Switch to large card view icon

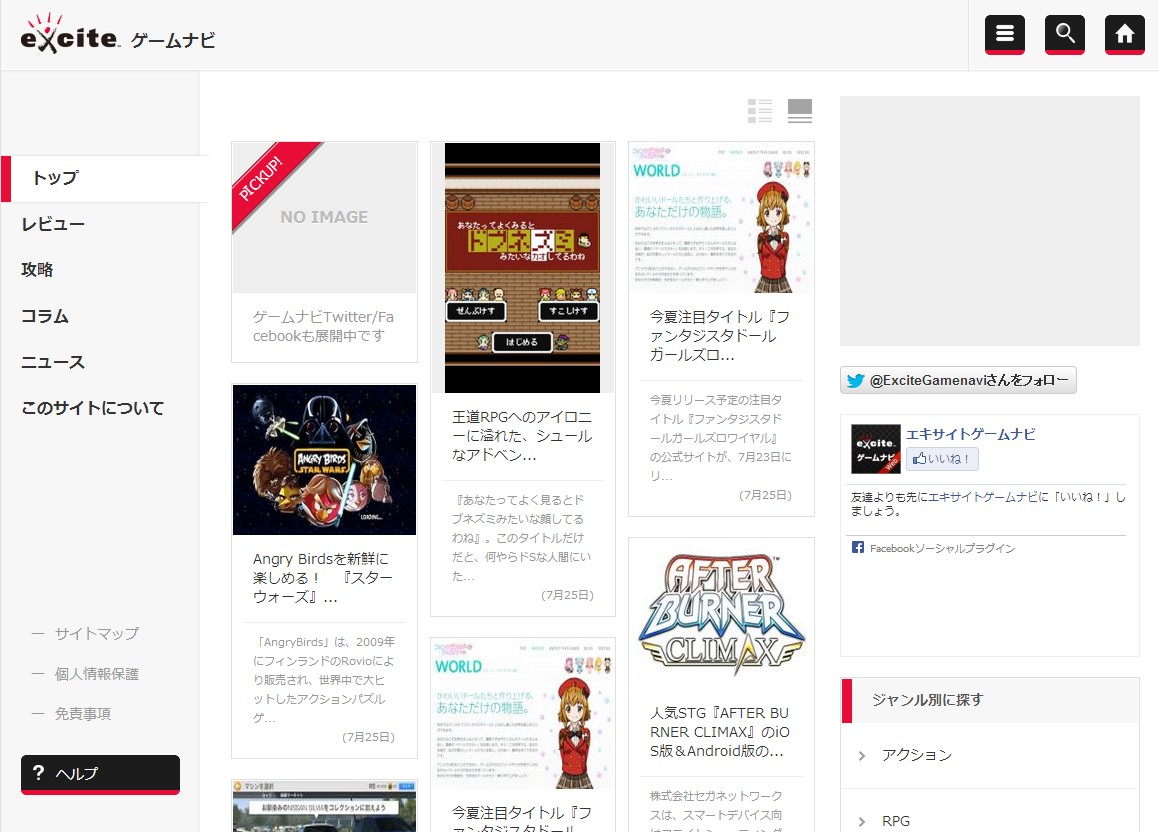pyautogui.click(x=800, y=111)
